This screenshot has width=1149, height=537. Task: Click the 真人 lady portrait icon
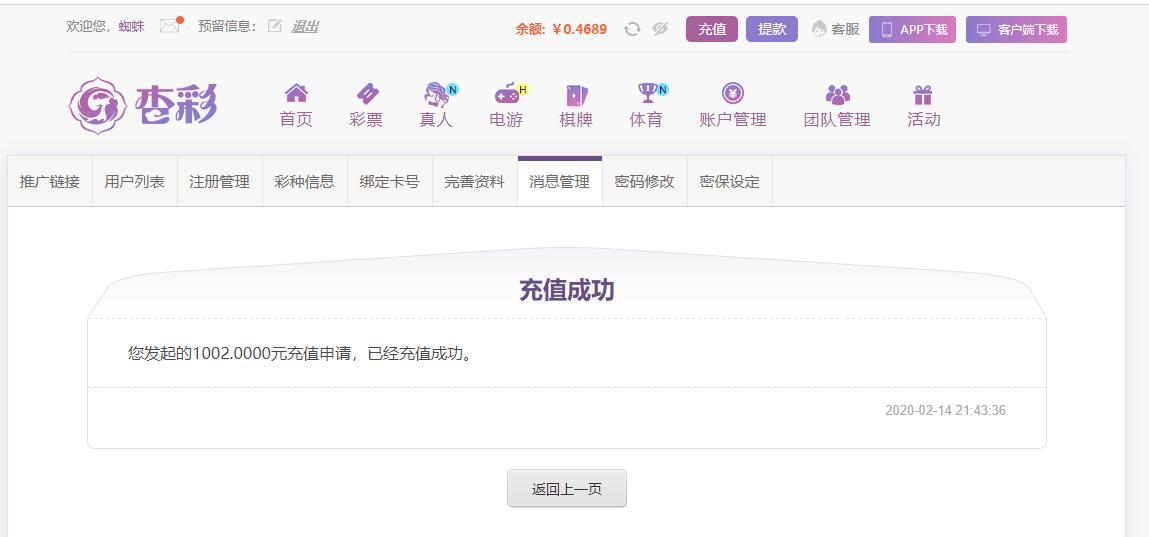[437, 95]
